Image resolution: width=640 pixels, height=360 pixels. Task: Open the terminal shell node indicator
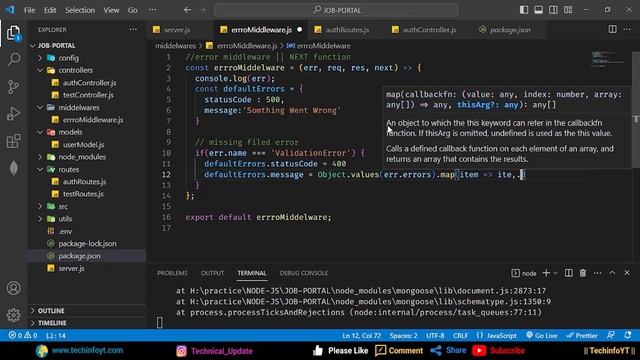[x=524, y=273]
